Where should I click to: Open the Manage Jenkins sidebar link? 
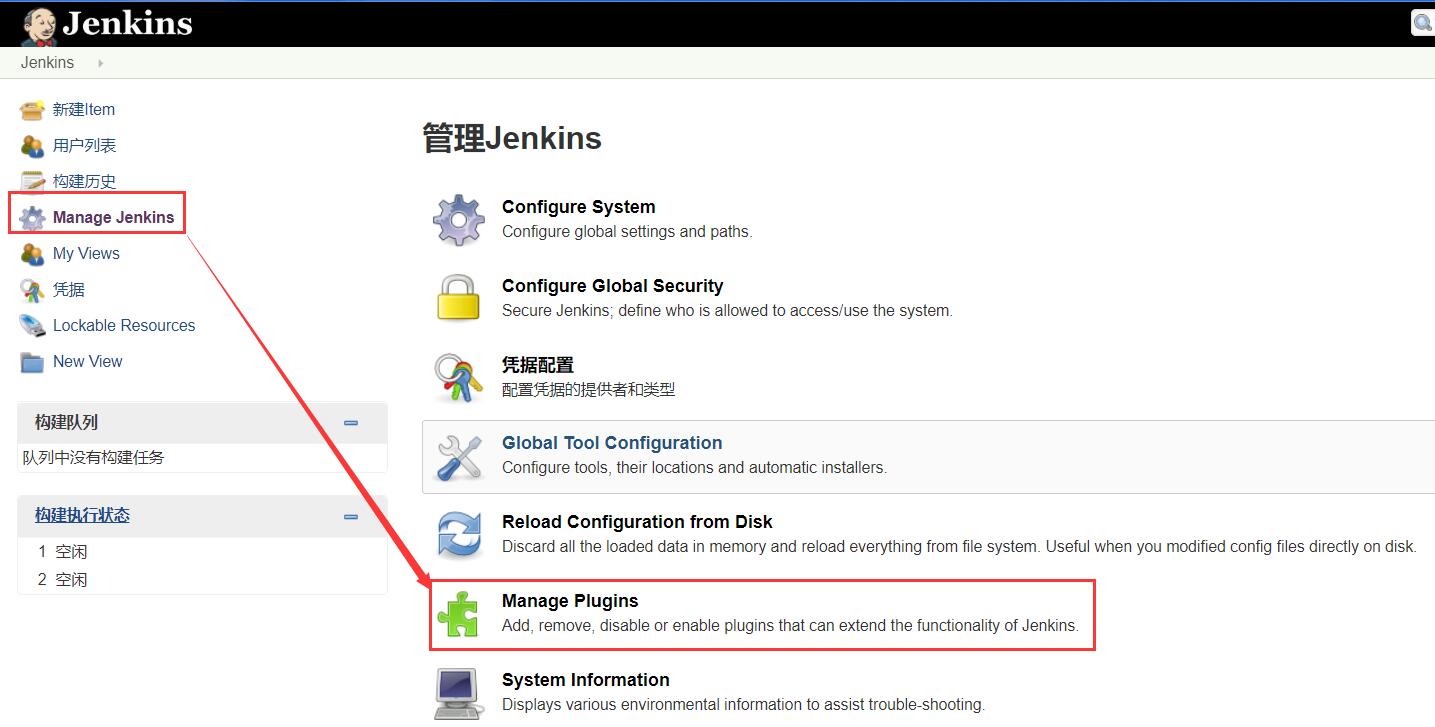(113, 217)
